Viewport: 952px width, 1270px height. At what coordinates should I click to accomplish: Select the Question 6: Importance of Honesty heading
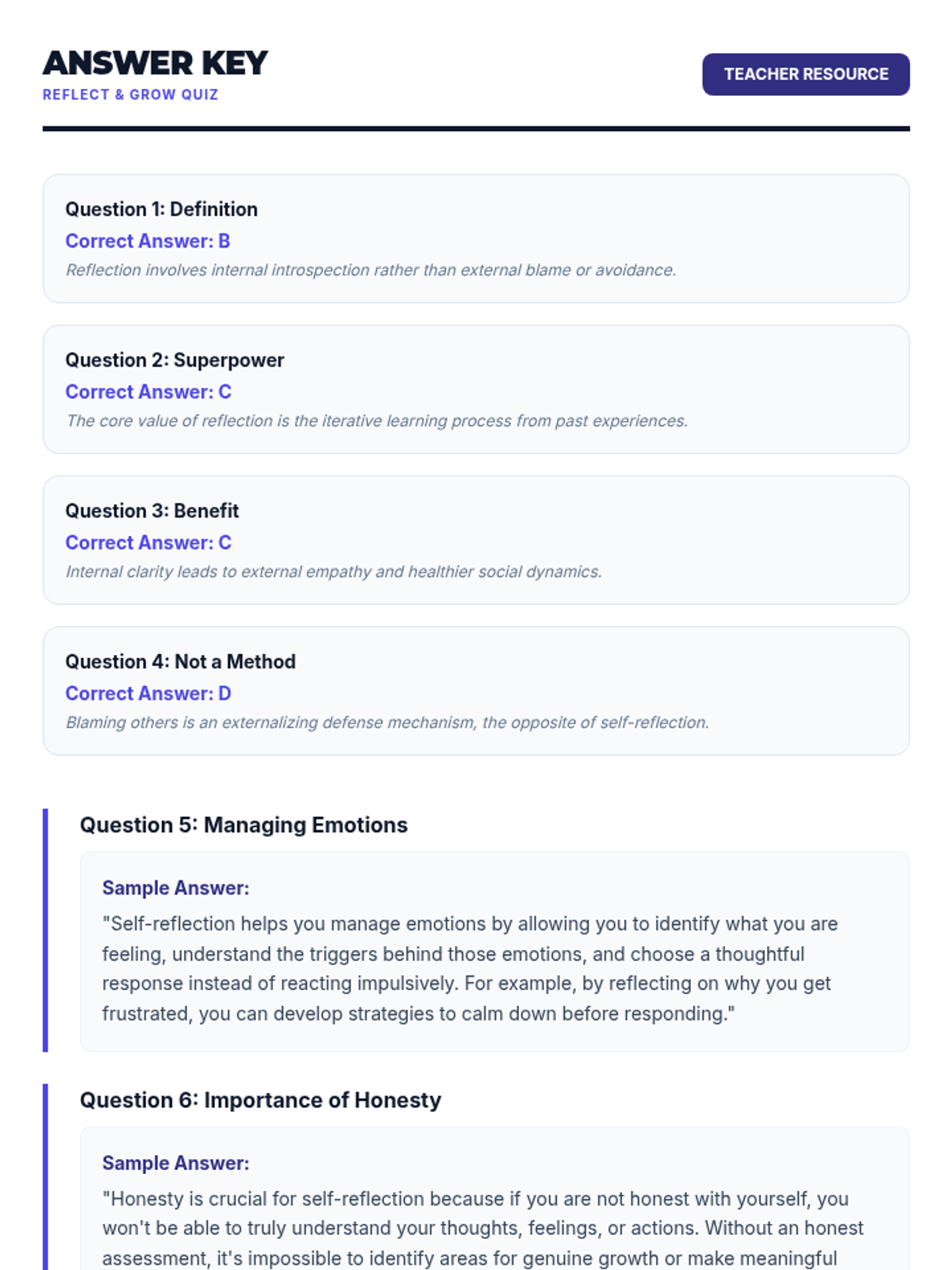pos(260,1100)
